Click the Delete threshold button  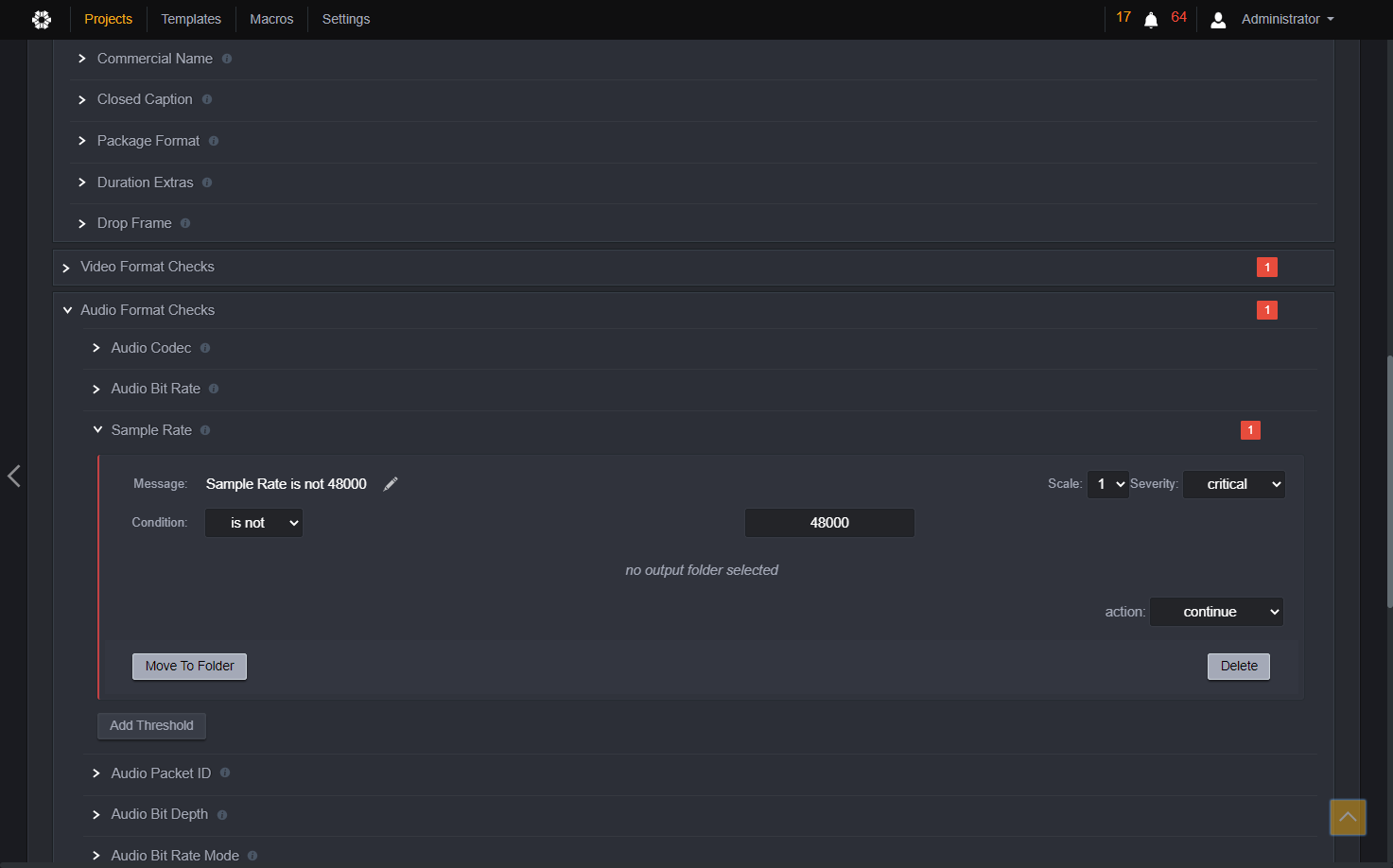click(x=1239, y=667)
